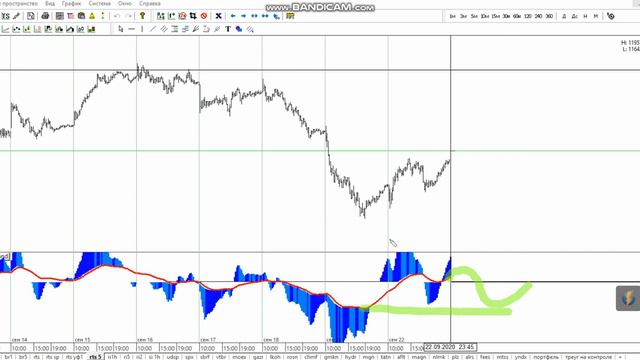This screenshot has height=360, width=640.
Task: Select the blue shapes ellipse tool
Action: pyautogui.click(x=239, y=29)
